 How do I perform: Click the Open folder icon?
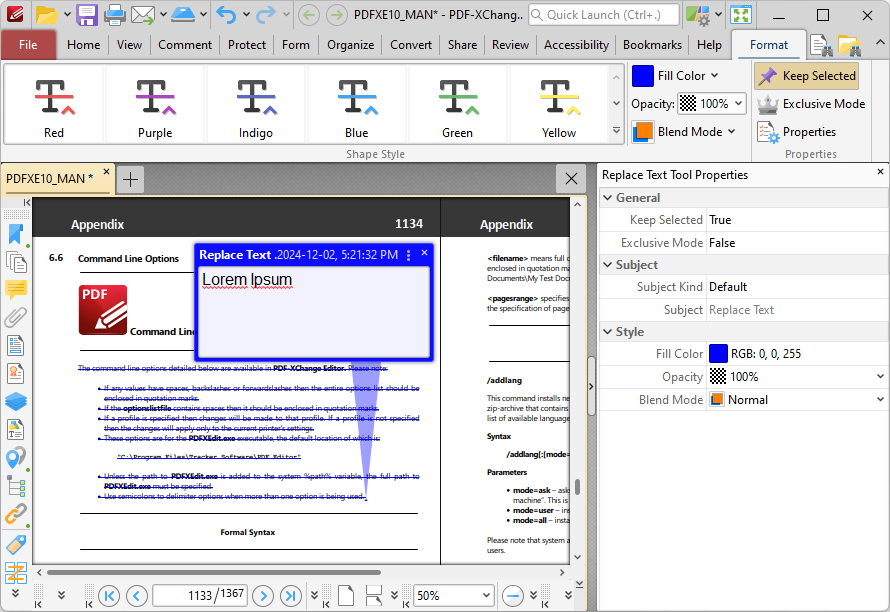tap(47, 15)
